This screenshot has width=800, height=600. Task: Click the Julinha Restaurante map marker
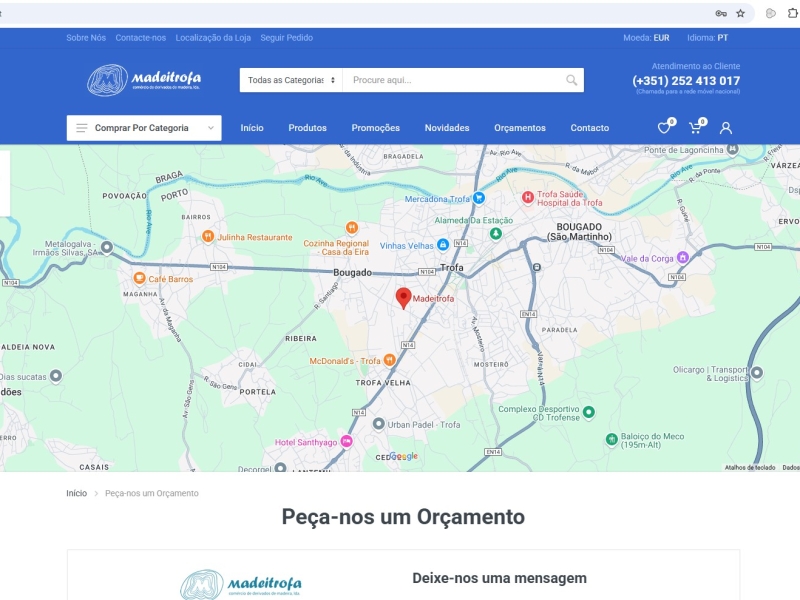pos(208,236)
